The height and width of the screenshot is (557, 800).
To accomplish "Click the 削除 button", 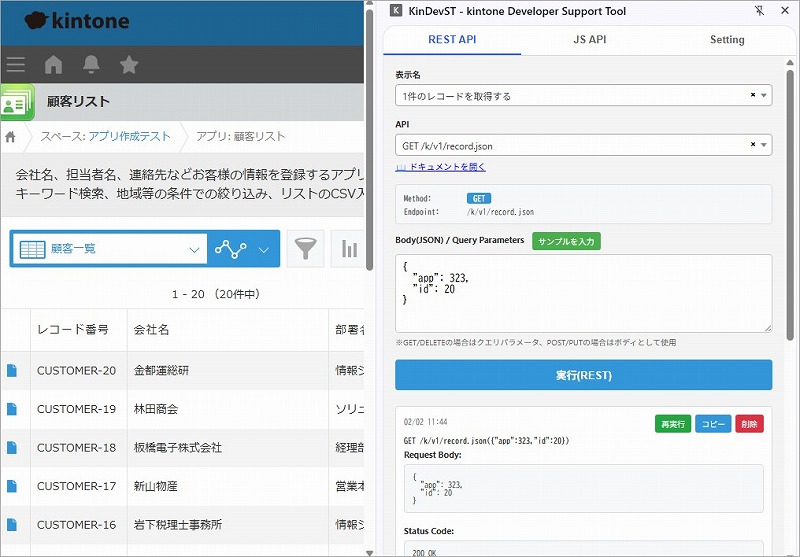I will [749, 424].
